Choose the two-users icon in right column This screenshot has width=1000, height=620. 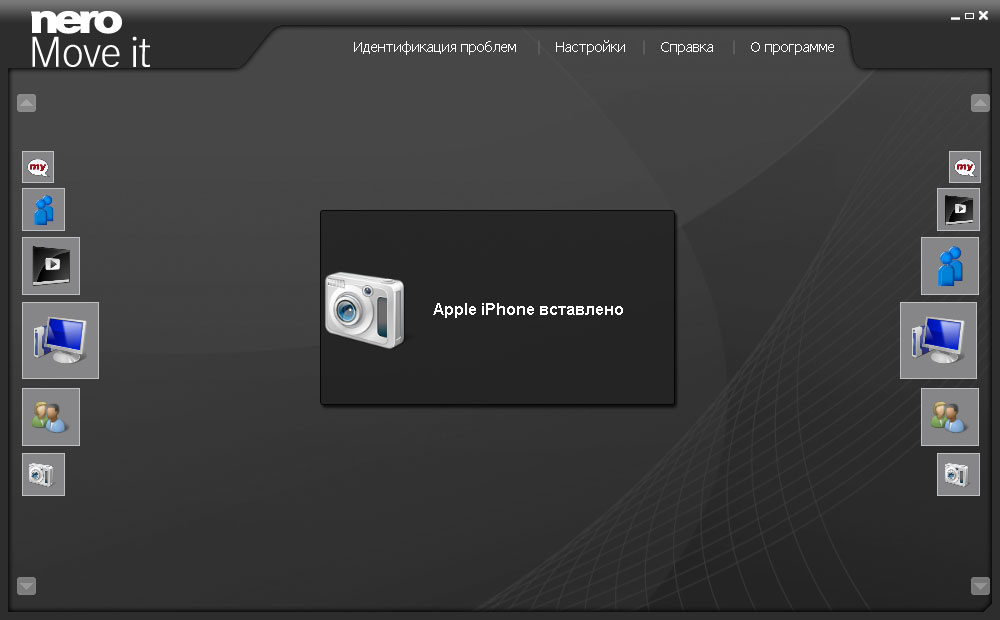(950, 417)
